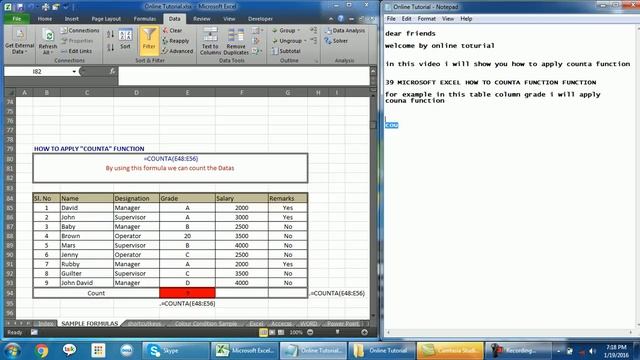
Task: Click the Windows Start button
Action: pyautogui.click(x=12, y=351)
